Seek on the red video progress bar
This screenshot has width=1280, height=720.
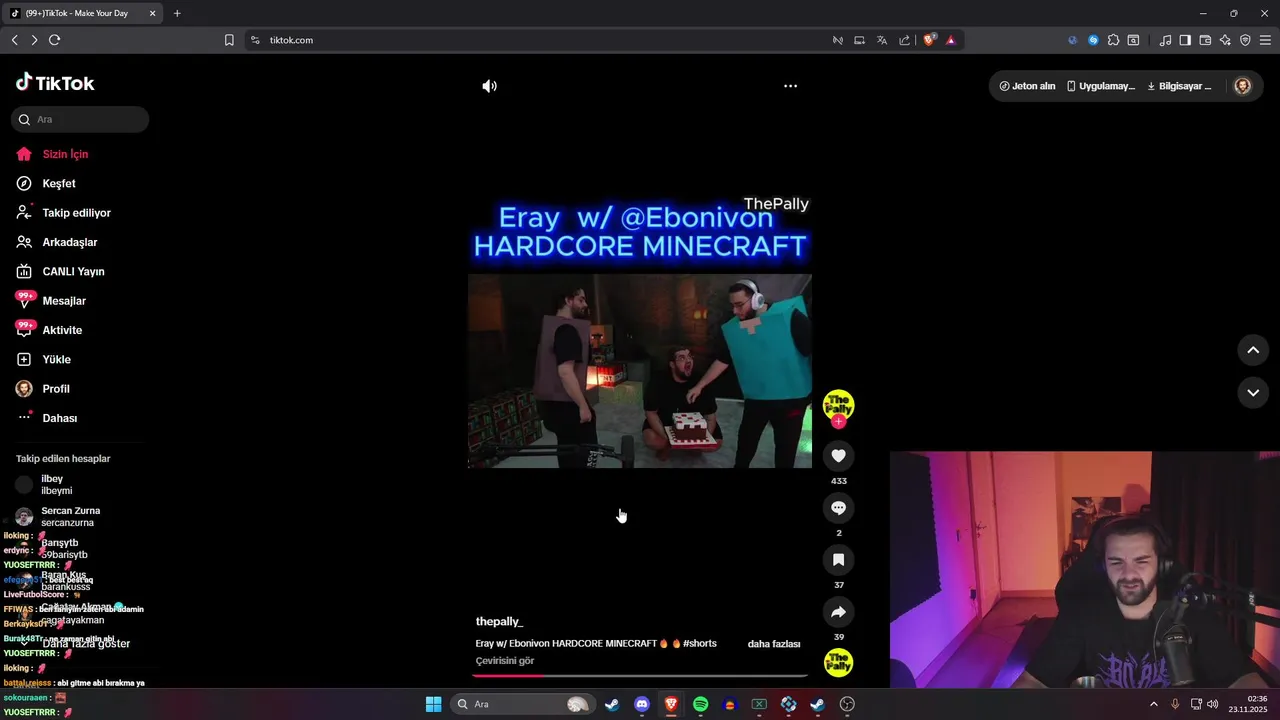point(640,675)
